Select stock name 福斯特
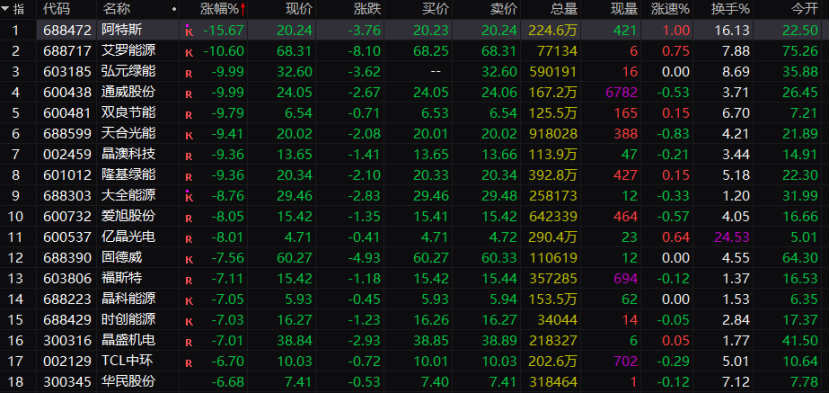The image size is (830, 393). 122,278
